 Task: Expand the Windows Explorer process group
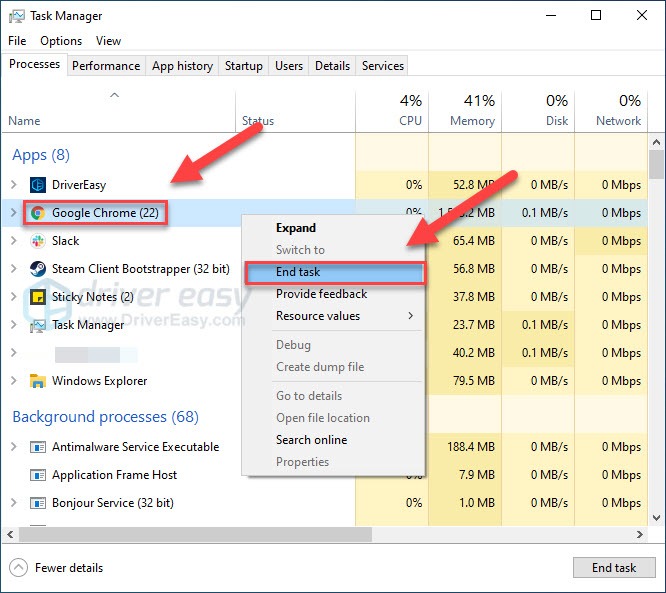[13, 381]
